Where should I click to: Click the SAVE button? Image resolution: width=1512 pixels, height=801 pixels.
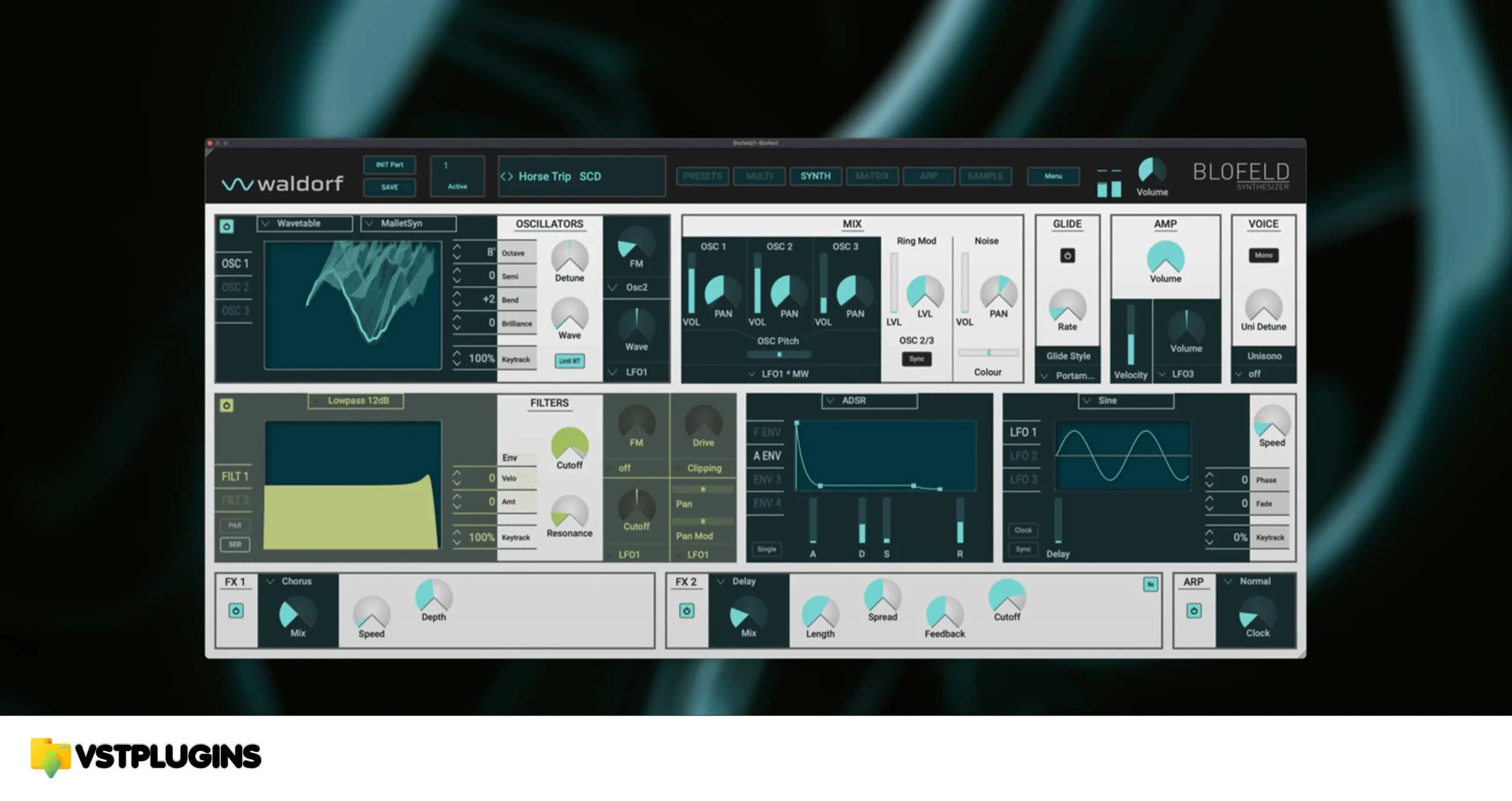(389, 187)
